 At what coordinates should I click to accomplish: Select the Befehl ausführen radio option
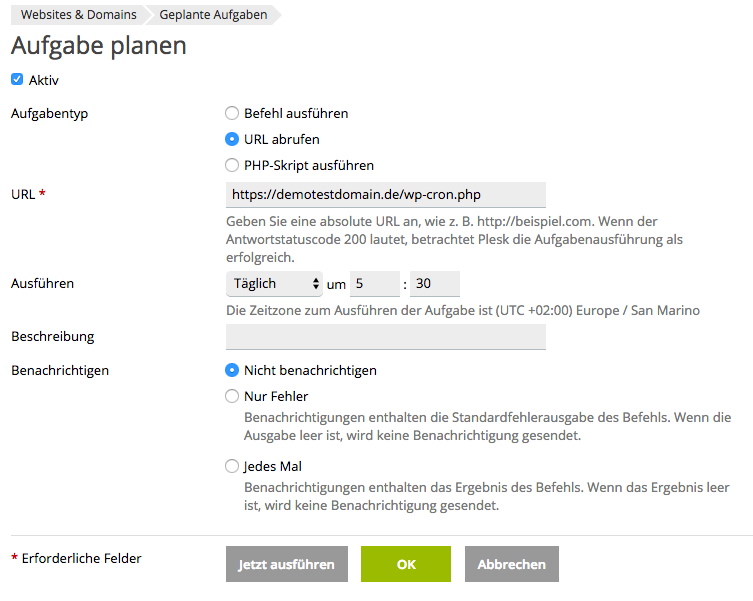(232, 113)
